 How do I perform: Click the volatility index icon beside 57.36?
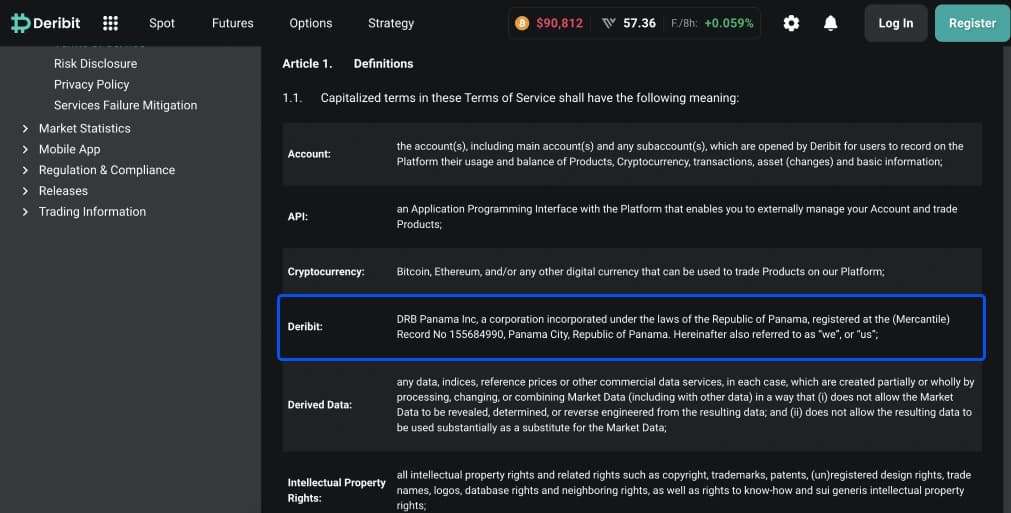coord(609,23)
